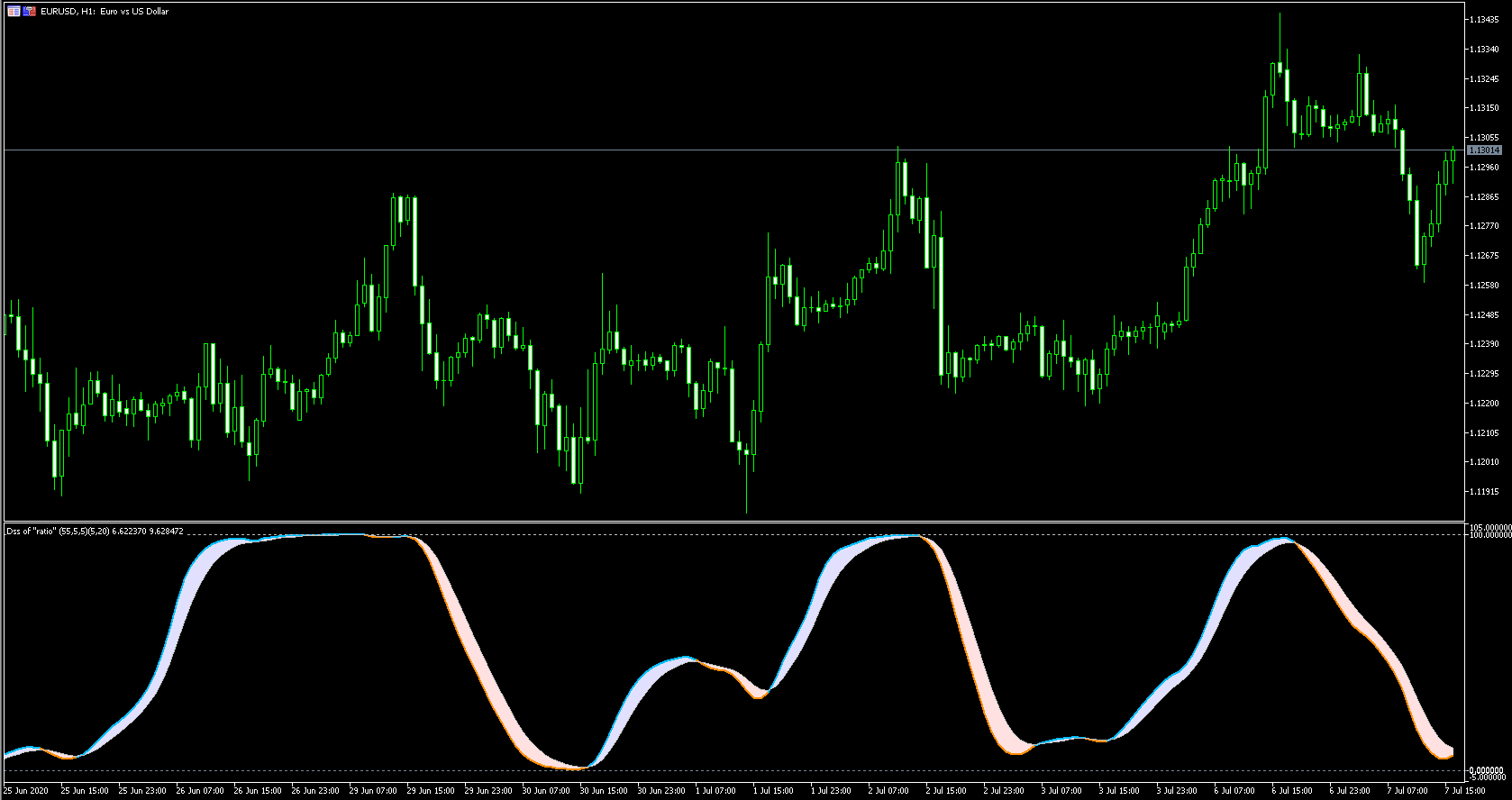Click the 100.000000 indicator level label
The height and width of the screenshot is (800, 1512).
coord(1489,534)
